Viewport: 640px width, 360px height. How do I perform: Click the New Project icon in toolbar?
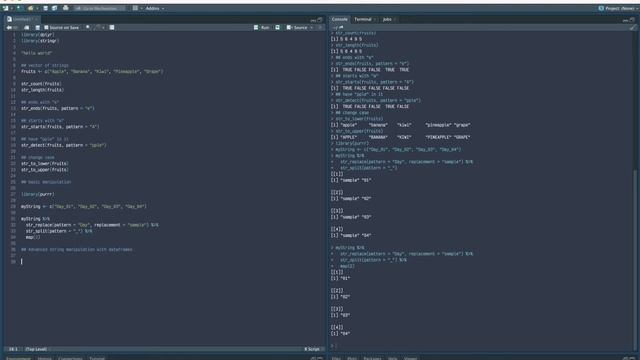coord(19,8)
